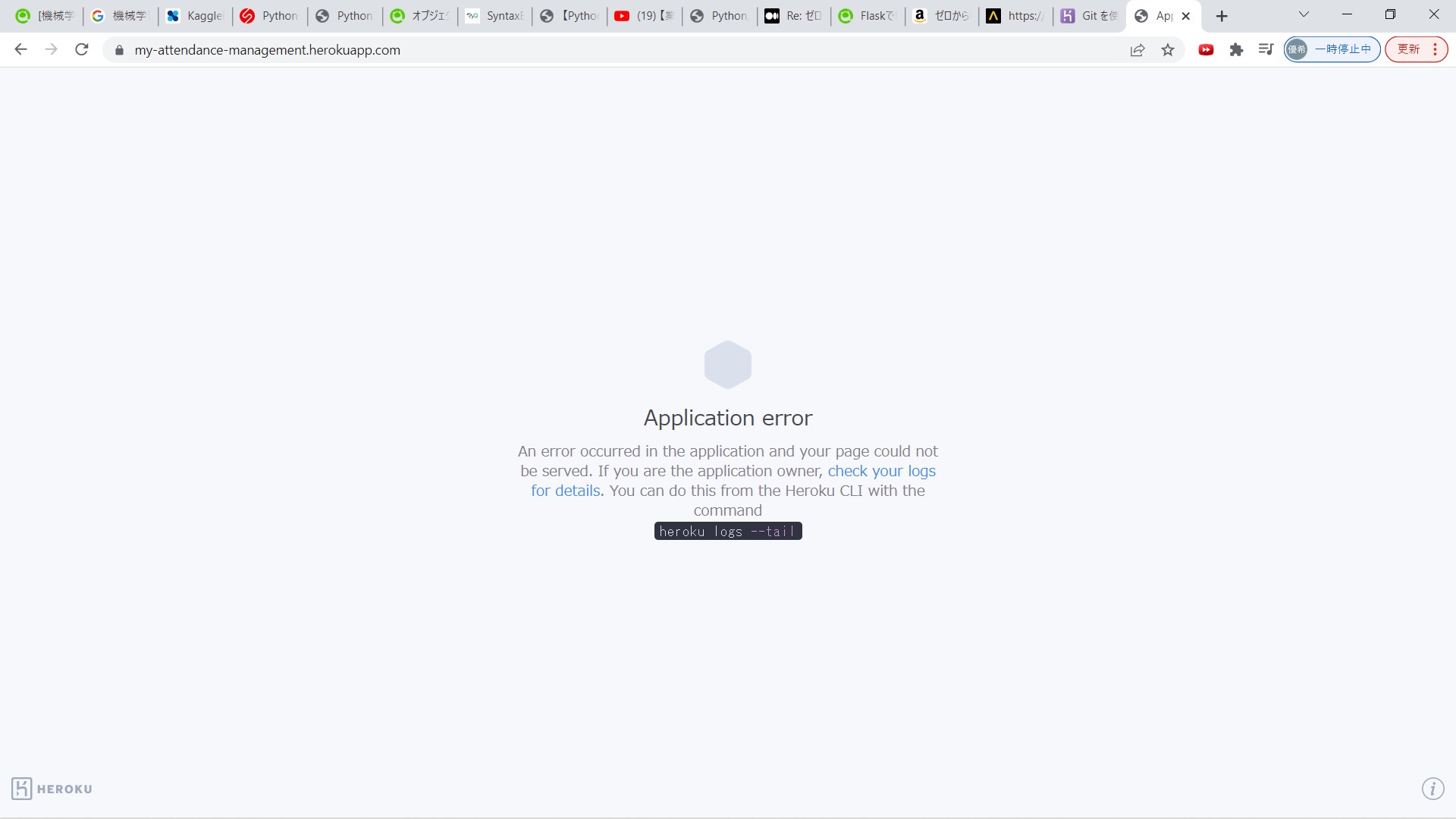Click the info icon at bottom right
Image resolution: width=1456 pixels, height=819 pixels.
point(1432,789)
